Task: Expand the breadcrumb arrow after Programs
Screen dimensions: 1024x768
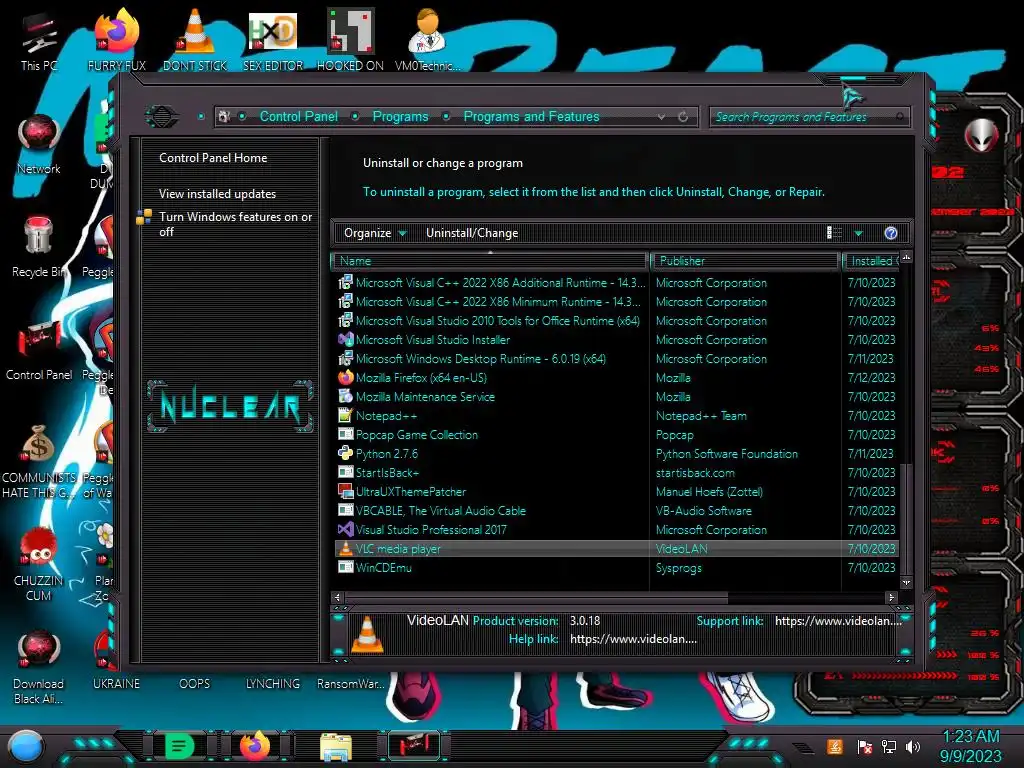Action: click(446, 116)
